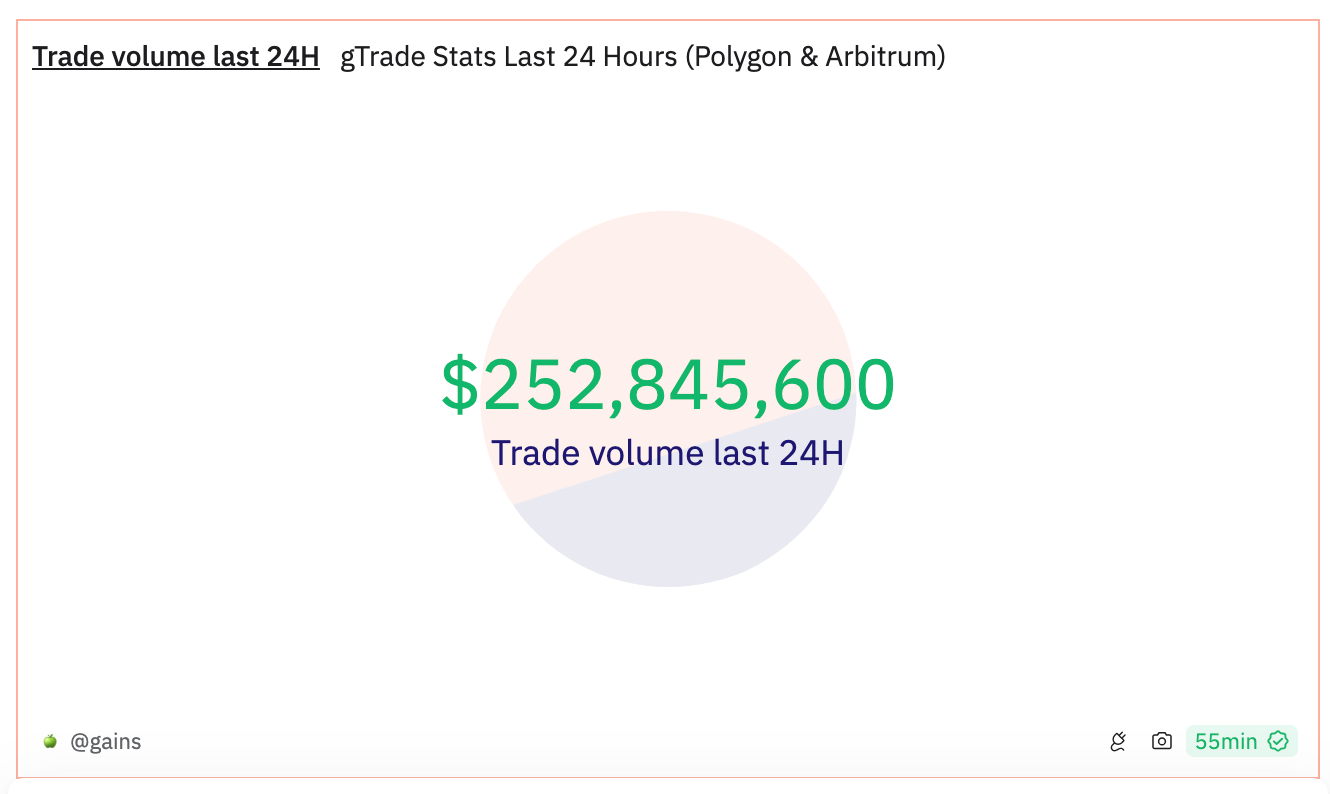Click the green apple avatar icon
This screenshot has height=794, width=1330.
coord(50,742)
